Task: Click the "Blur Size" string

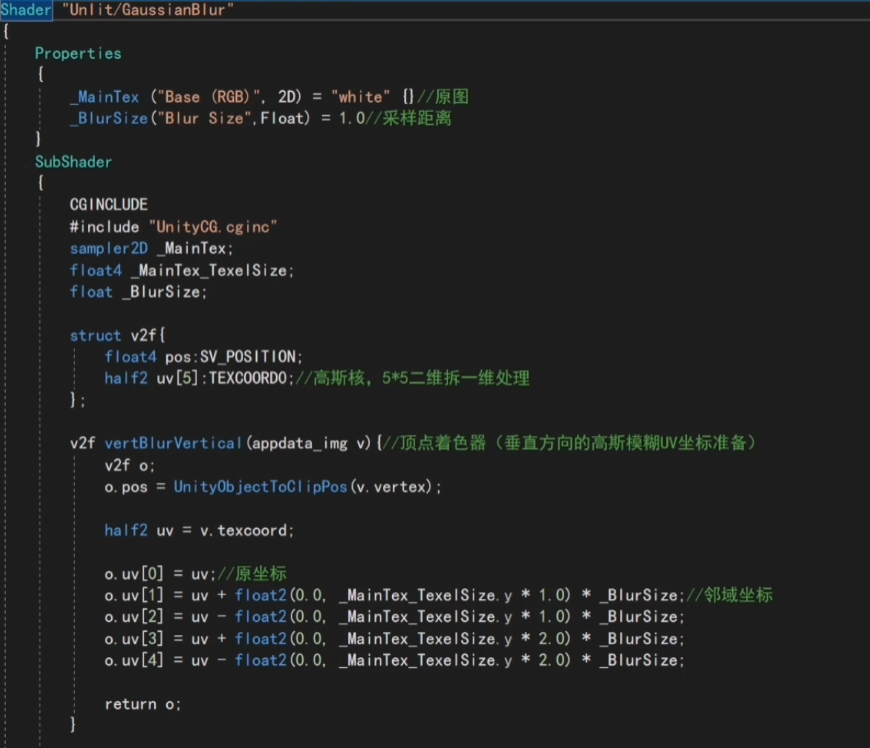Action: [204, 118]
